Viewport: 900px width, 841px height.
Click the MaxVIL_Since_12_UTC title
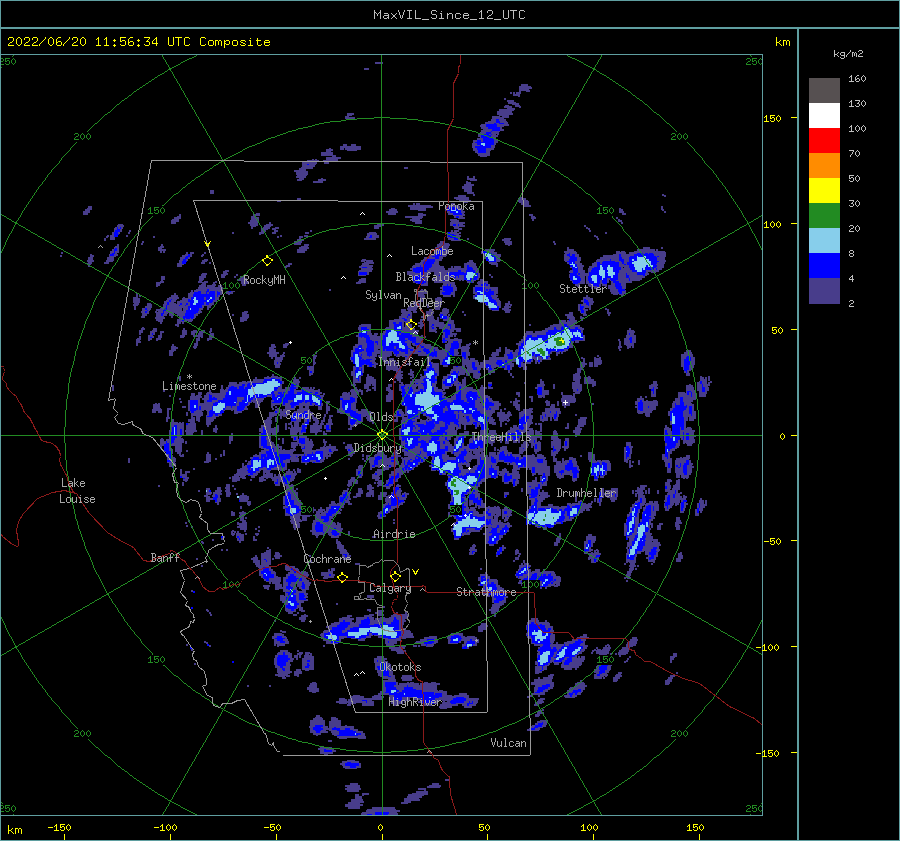click(x=449, y=15)
